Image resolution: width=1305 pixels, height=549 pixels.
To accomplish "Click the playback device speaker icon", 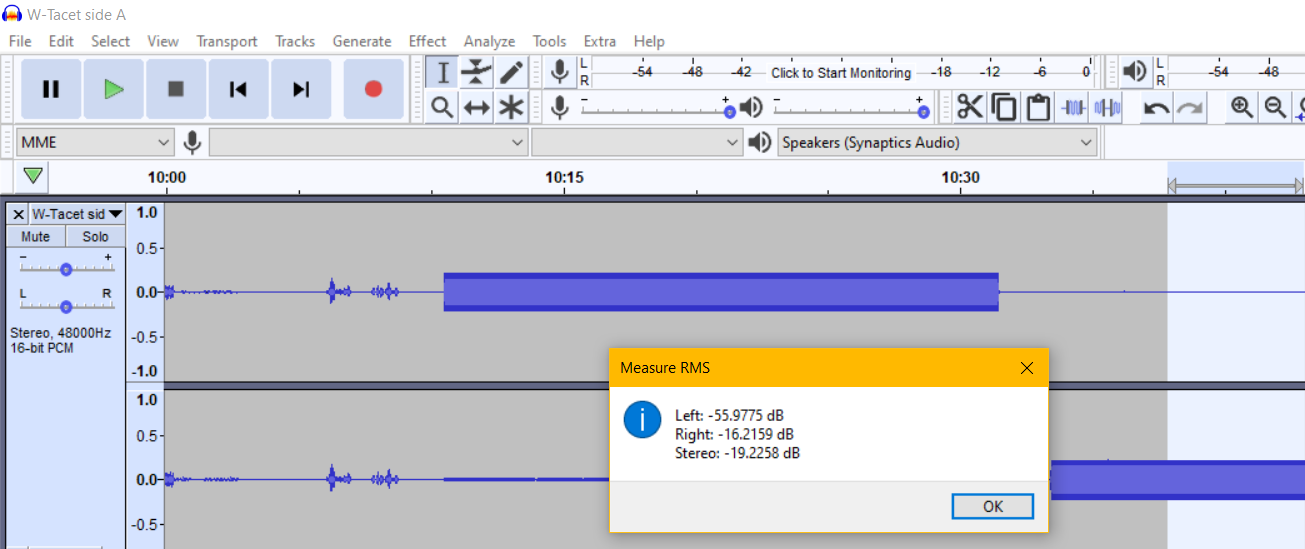I will (x=761, y=143).
